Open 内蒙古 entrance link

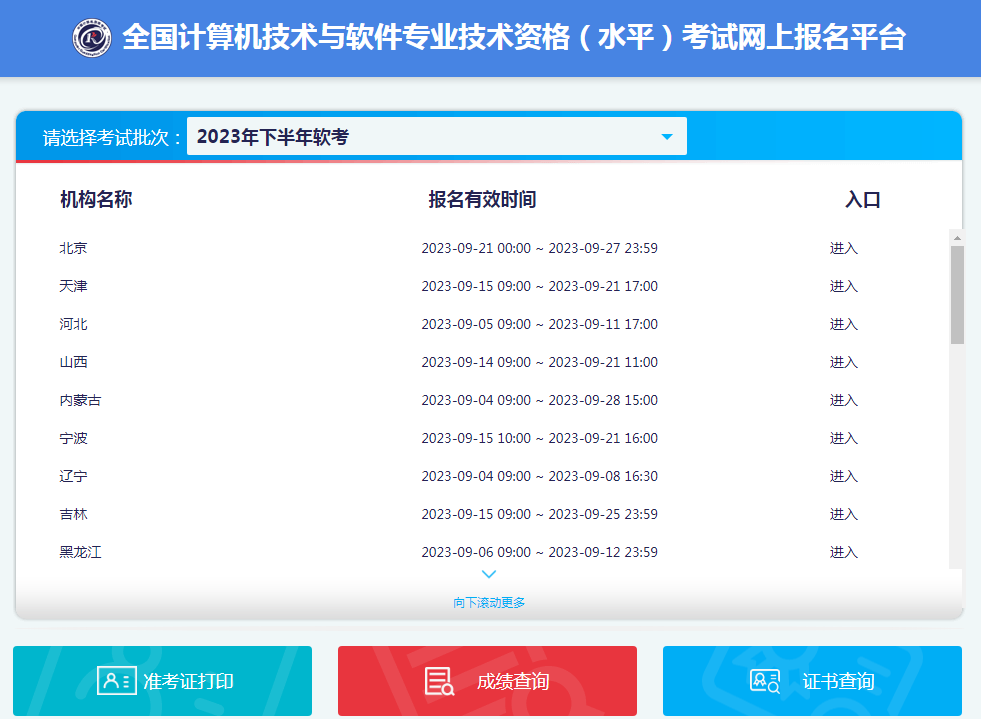click(844, 400)
